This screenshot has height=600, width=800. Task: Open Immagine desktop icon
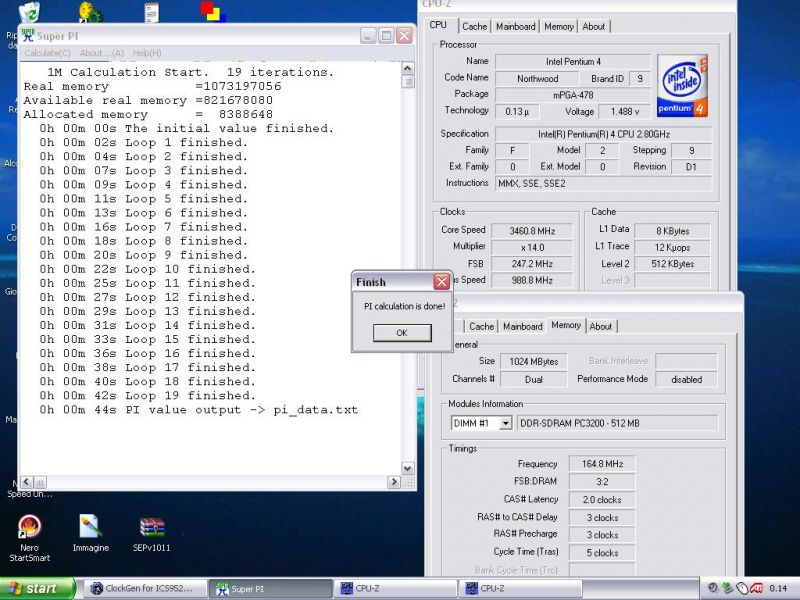(x=91, y=533)
